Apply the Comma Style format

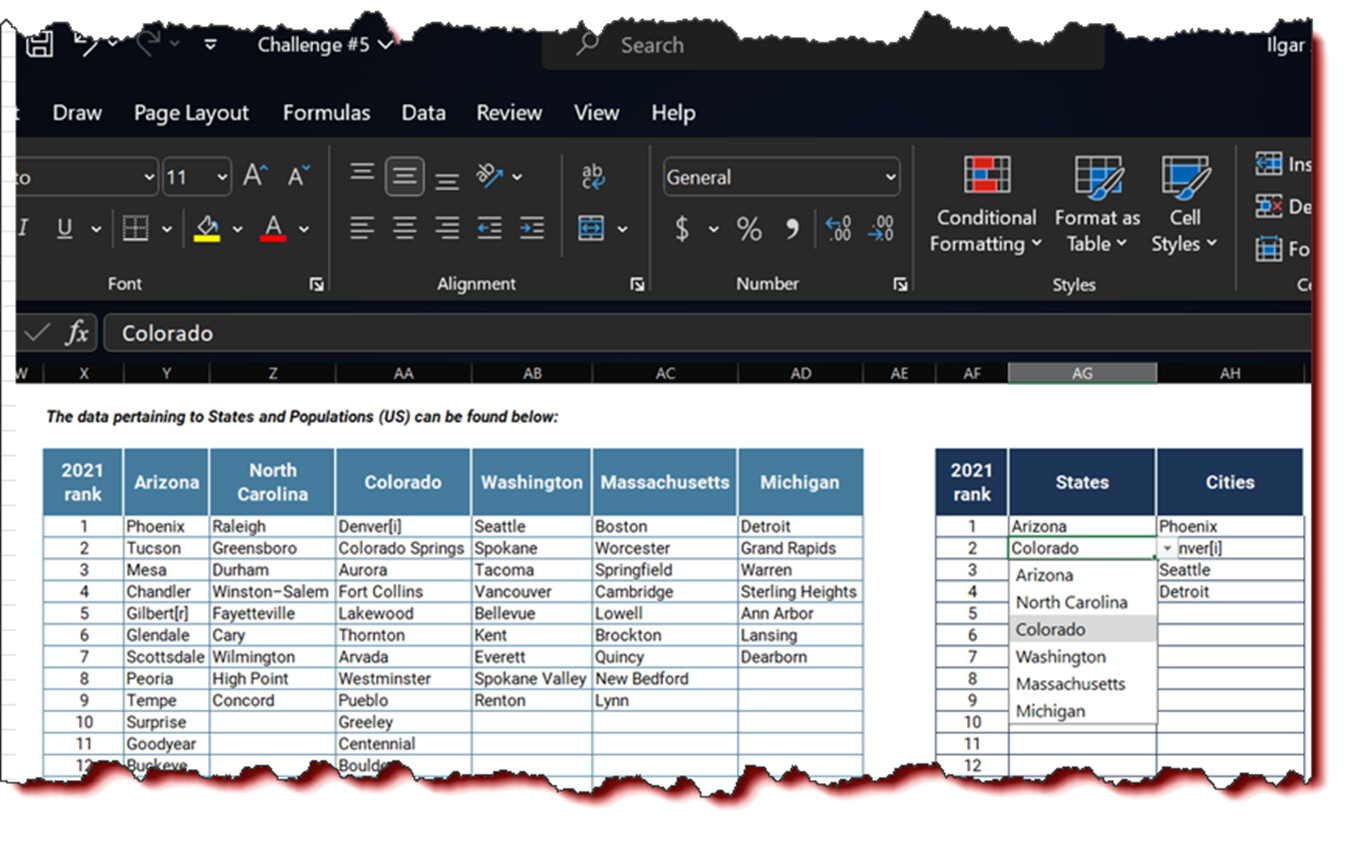pyautogui.click(x=793, y=229)
